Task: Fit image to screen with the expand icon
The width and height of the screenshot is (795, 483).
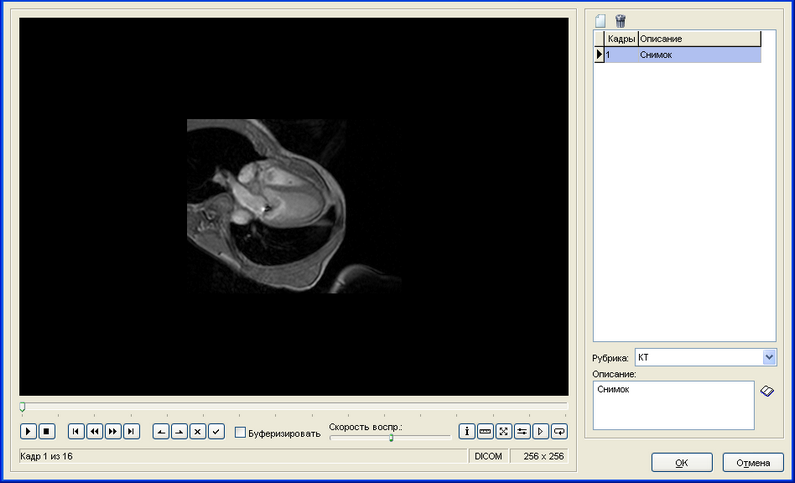Action: click(x=503, y=431)
